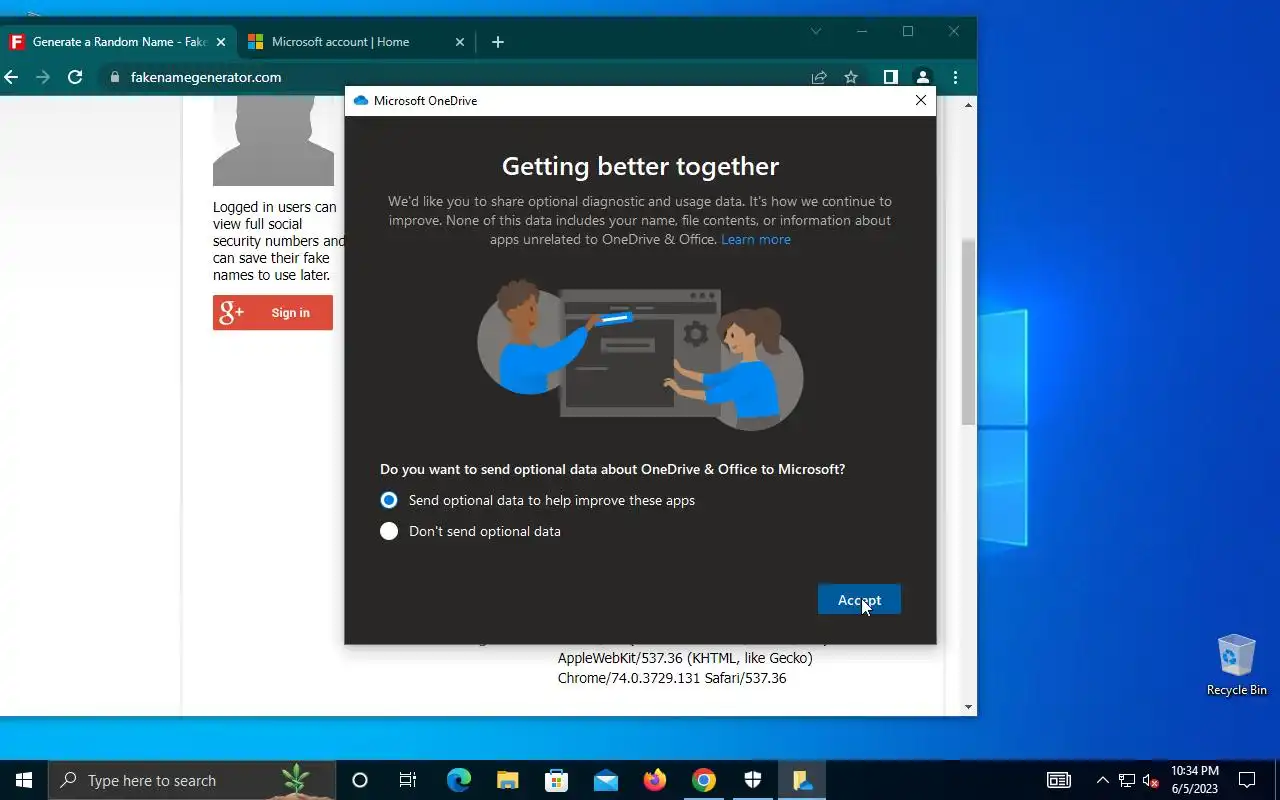
Task: Close the Microsoft OneDrive dialog
Action: [921, 100]
